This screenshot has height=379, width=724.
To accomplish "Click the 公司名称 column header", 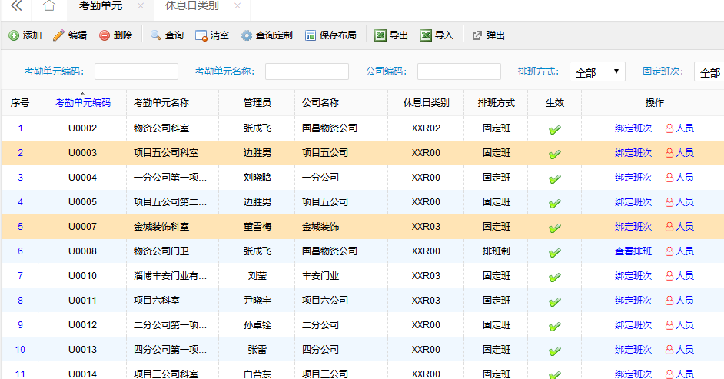I will (x=320, y=102).
